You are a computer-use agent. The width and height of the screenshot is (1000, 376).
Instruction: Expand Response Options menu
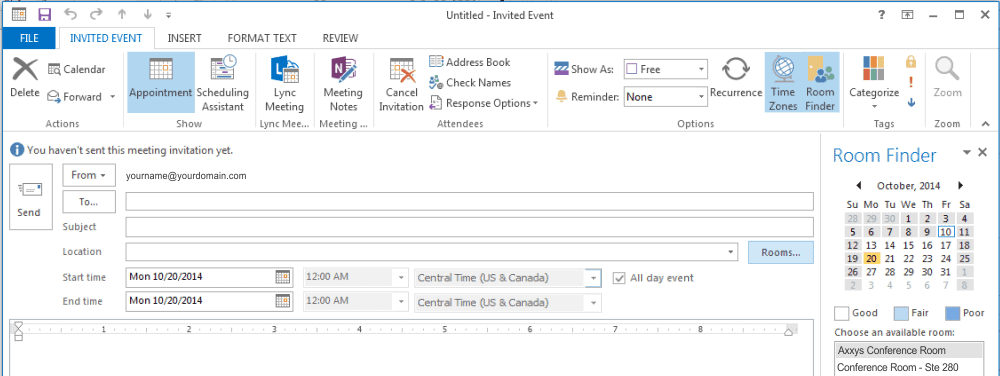pos(484,103)
